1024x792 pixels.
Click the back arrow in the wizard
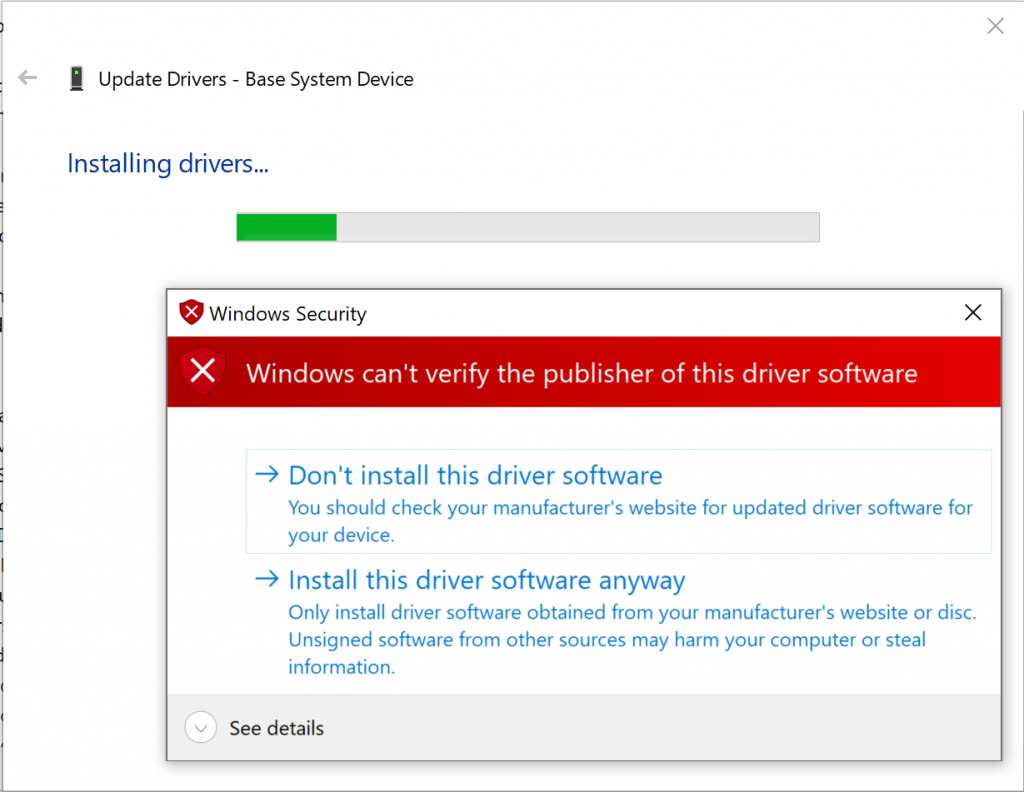pyautogui.click(x=27, y=77)
